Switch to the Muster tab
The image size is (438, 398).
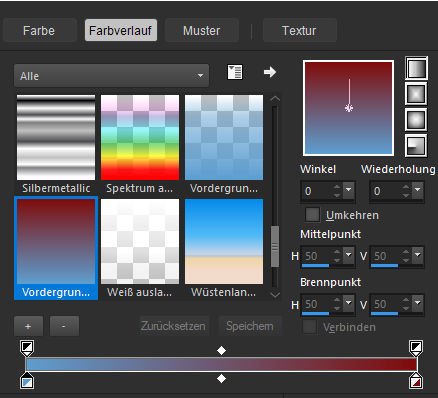[x=202, y=30]
